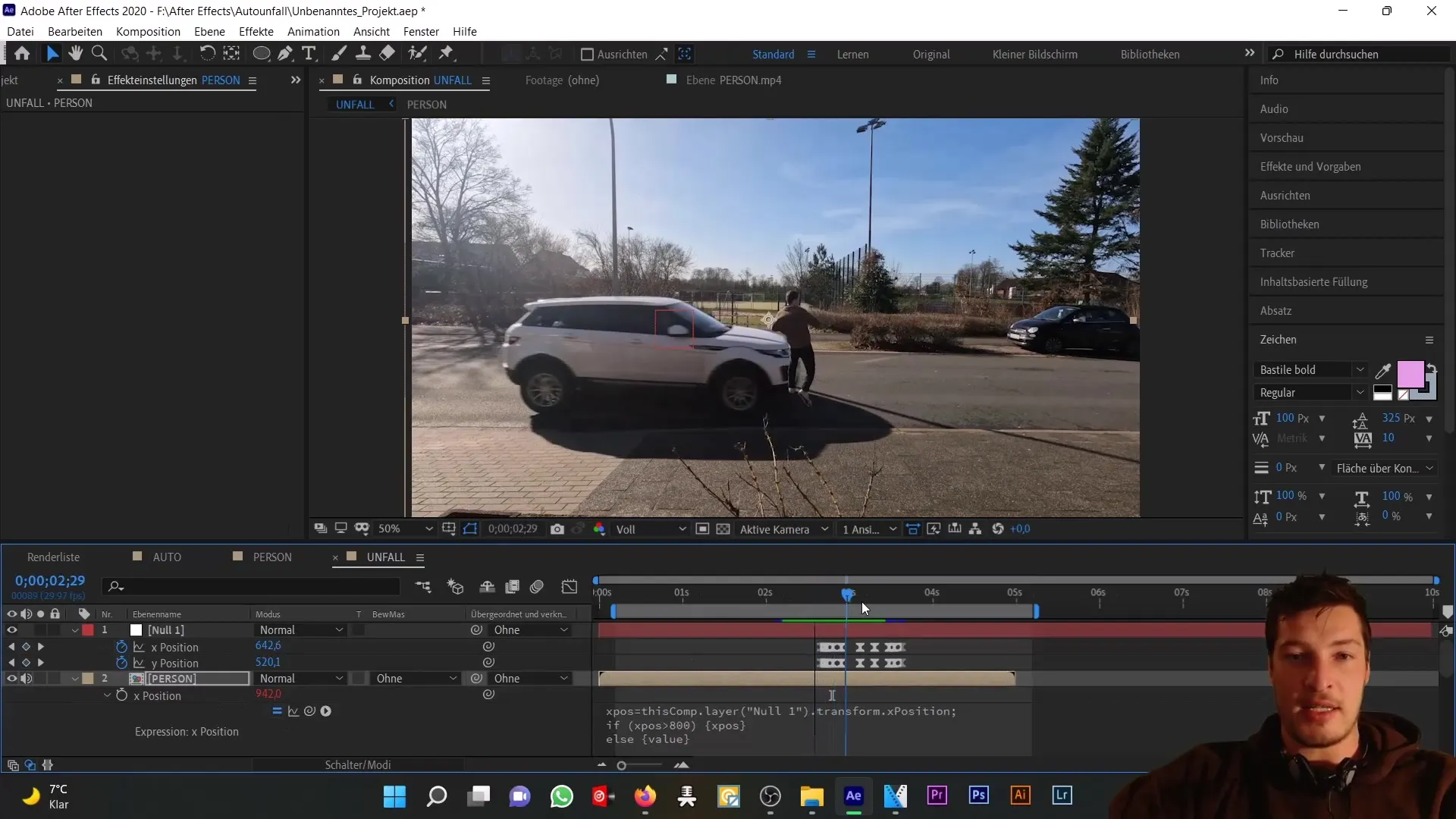Click the Home icon in the toolbar
Image resolution: width=1456 pixels, height=819 pixels.
tap(22, 54)
